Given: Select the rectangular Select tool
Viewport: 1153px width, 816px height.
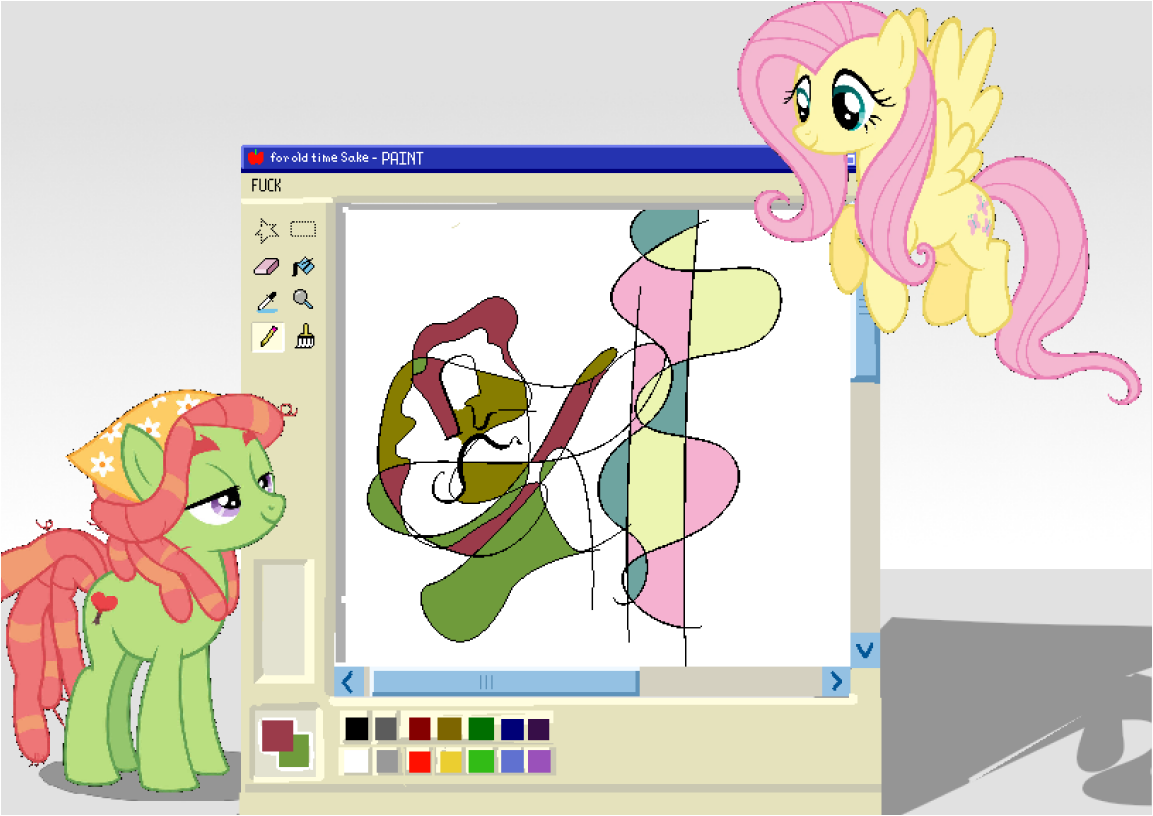Looking at the screenshot, I should (x=305, y=228).
